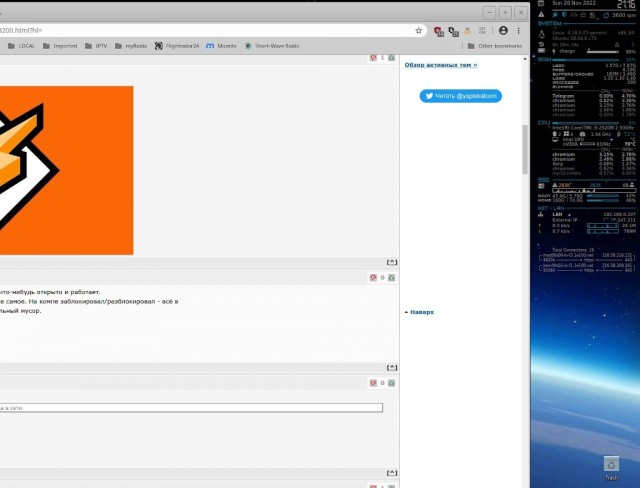Screen dimensions: 640x488
Task: Open the GET CRX extension
Action: [x=482, y=31]
